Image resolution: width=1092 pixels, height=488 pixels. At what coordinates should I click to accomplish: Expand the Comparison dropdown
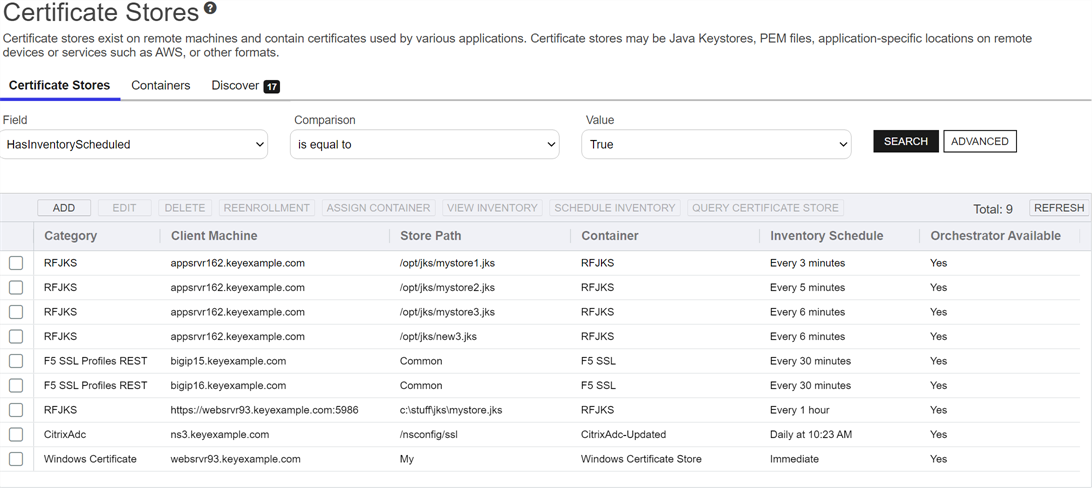[425, 144]
